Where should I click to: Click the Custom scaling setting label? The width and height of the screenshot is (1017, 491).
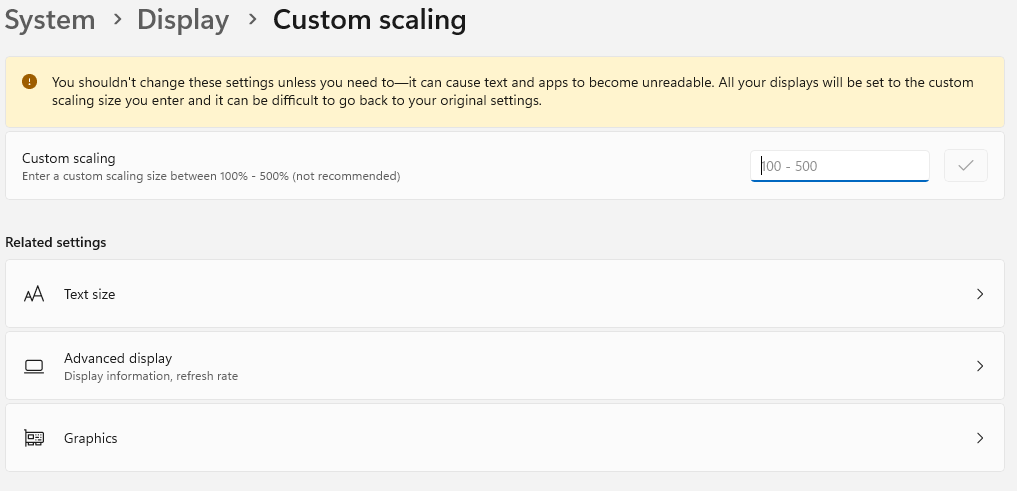pyautogui.click(x=69, y=158)
